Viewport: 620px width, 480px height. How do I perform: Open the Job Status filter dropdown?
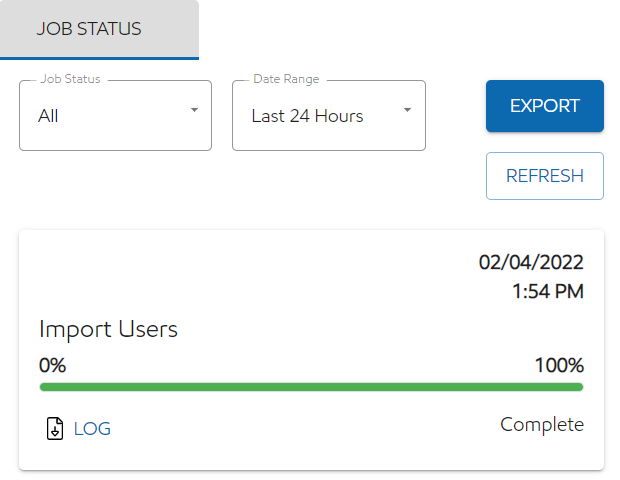click(x=115, y=116)
